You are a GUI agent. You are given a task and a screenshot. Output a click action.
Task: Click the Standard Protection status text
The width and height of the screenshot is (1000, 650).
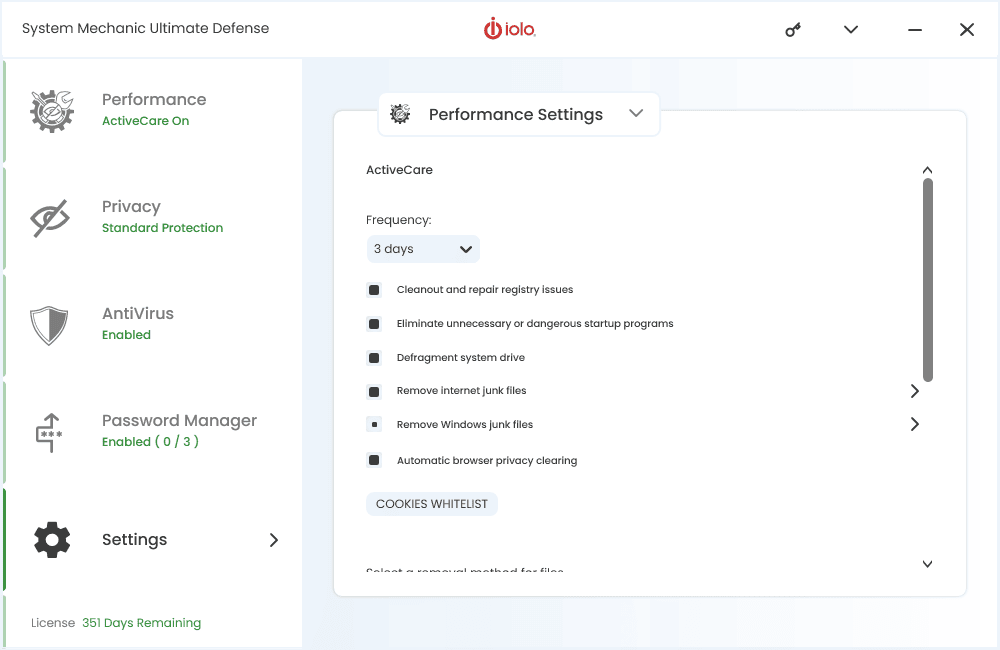tap(163, 228)
